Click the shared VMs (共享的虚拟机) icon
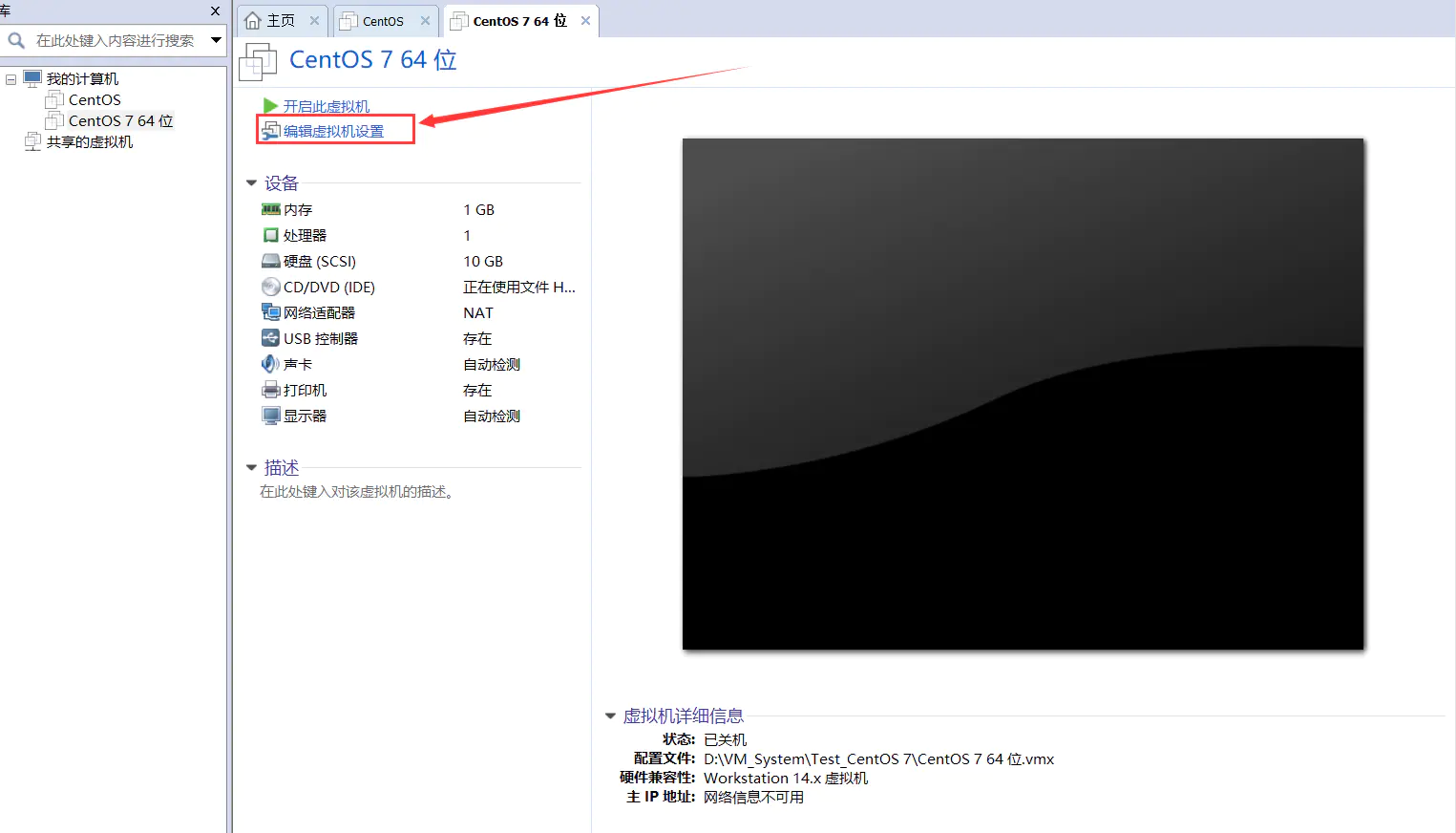 click(32, 141)
